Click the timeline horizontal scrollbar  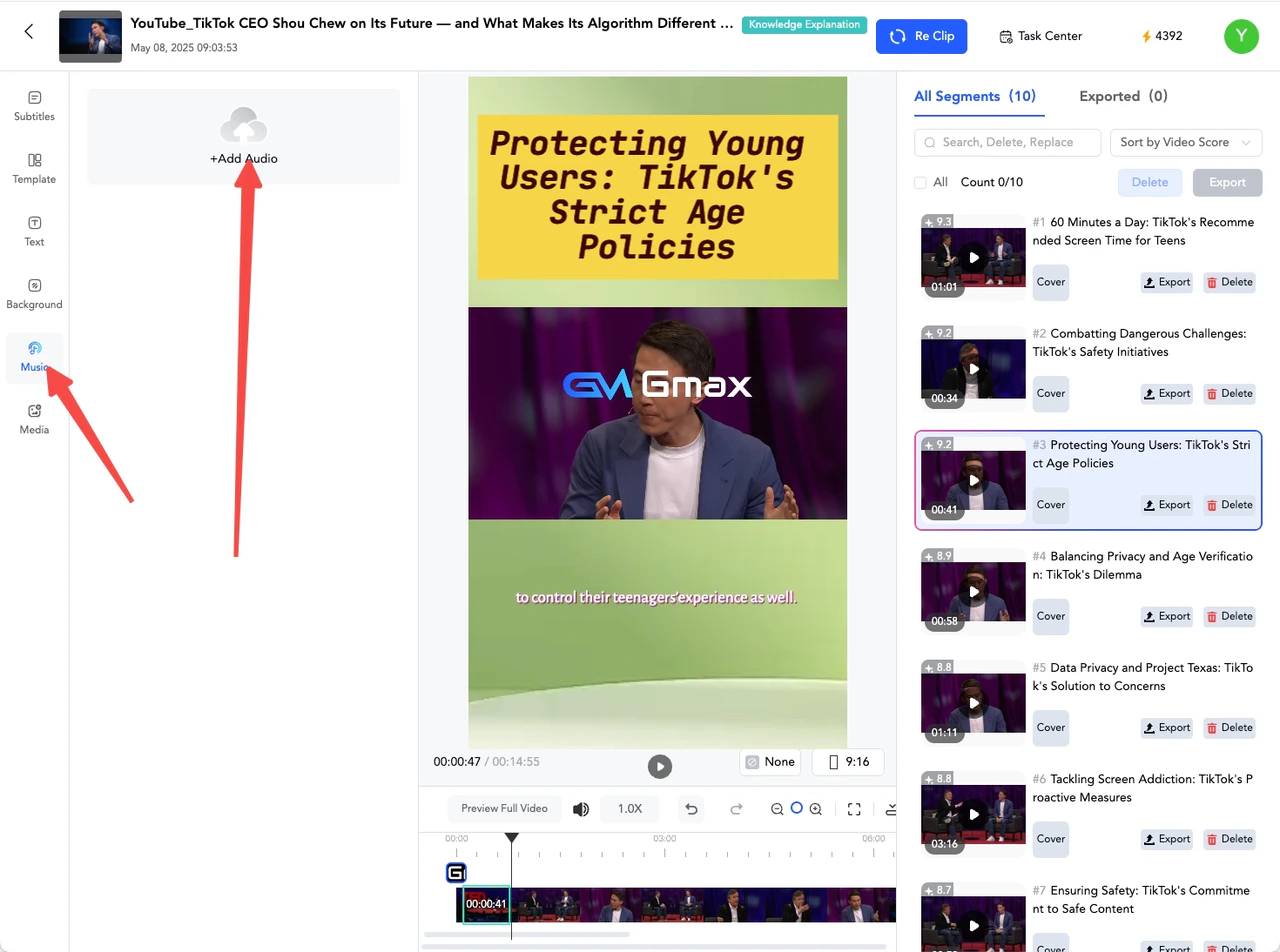(526, 935)
